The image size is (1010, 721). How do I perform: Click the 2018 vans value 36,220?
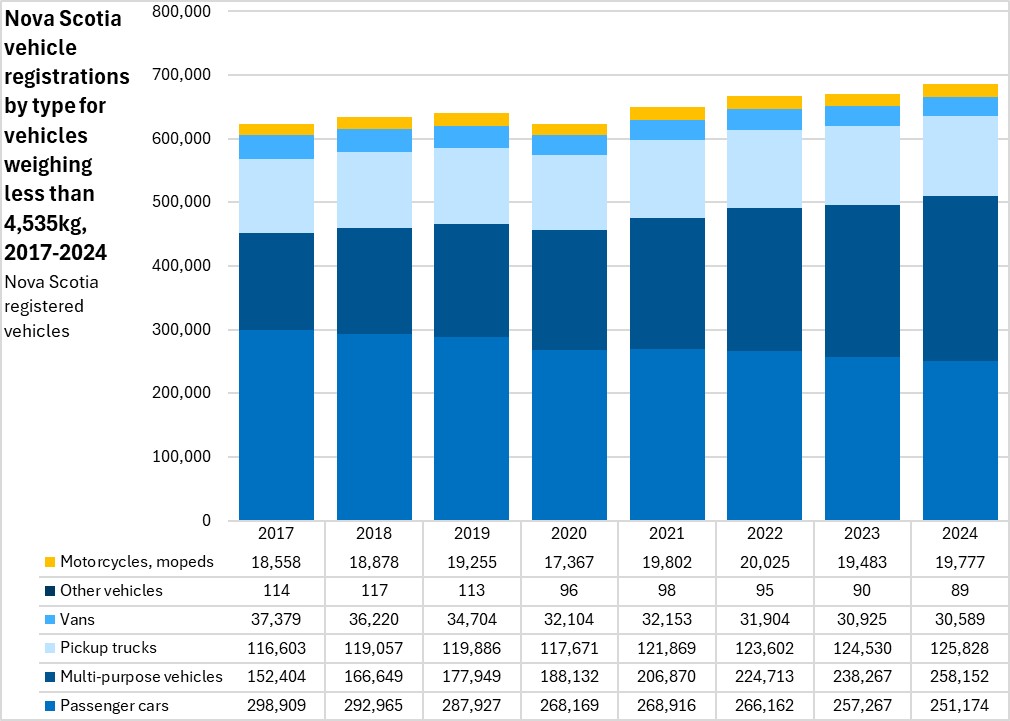tap(374, 620)
